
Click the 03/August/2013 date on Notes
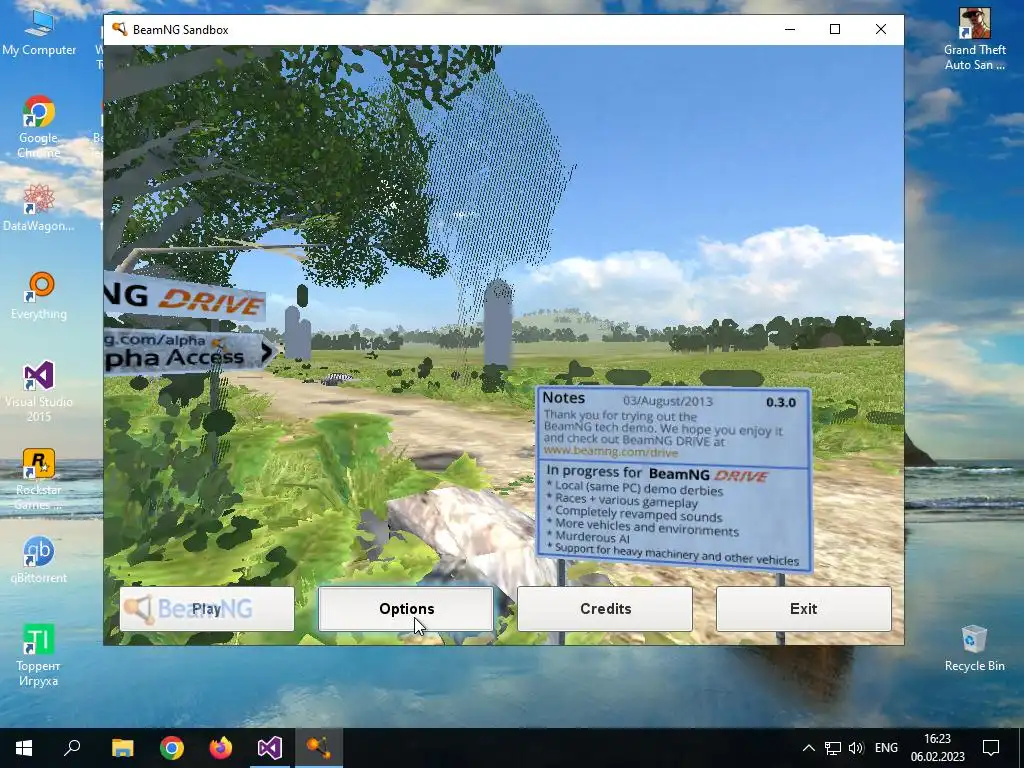667,401
